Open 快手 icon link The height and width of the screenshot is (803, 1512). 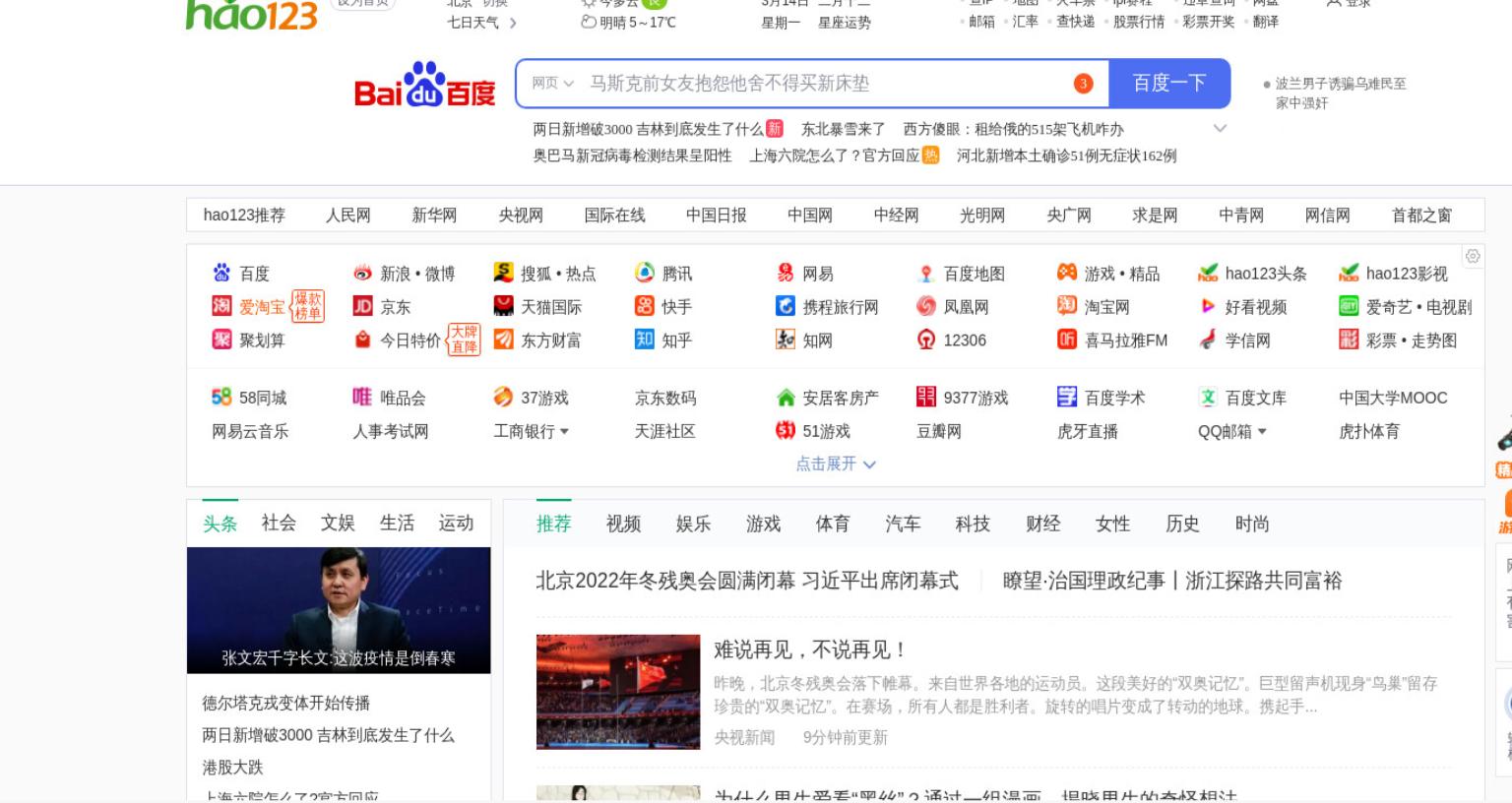(645, 306)
